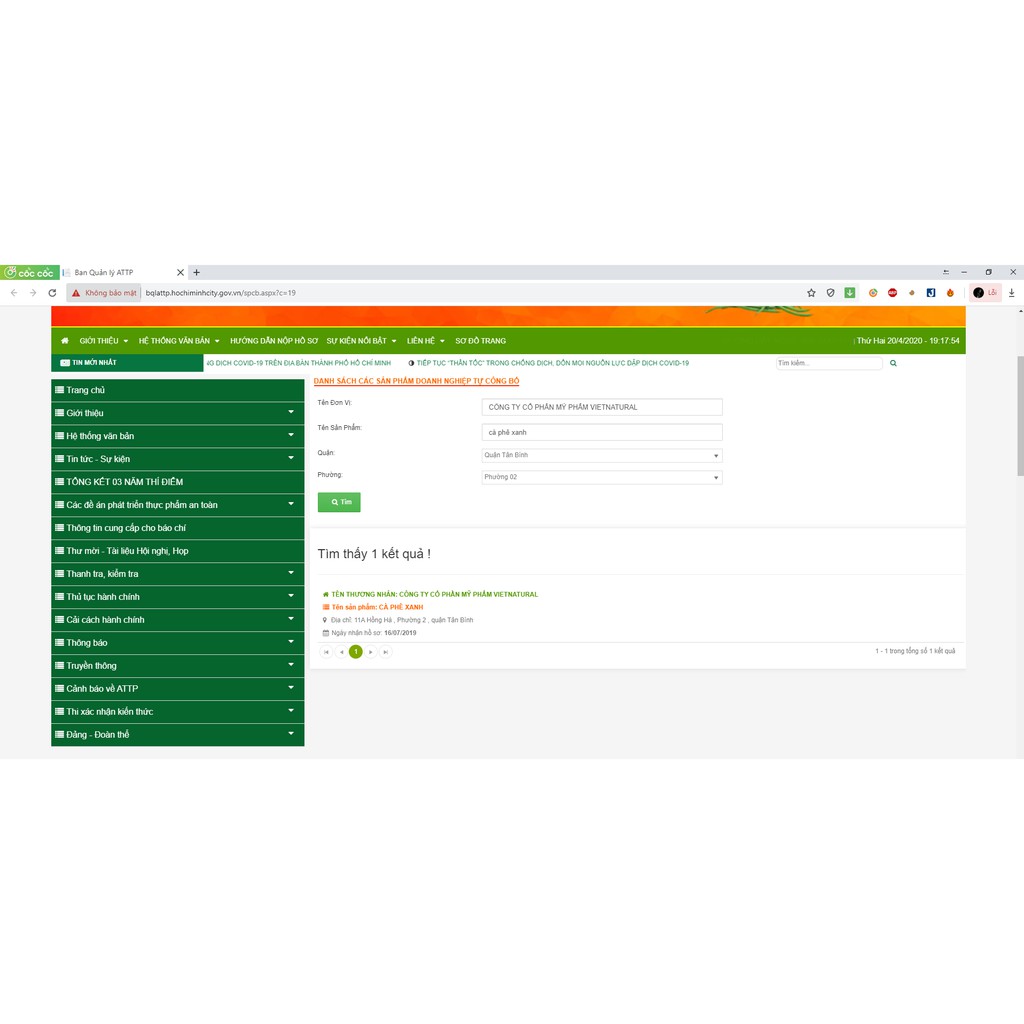Reload the page with browser refresh icon

tap(52, 293)
